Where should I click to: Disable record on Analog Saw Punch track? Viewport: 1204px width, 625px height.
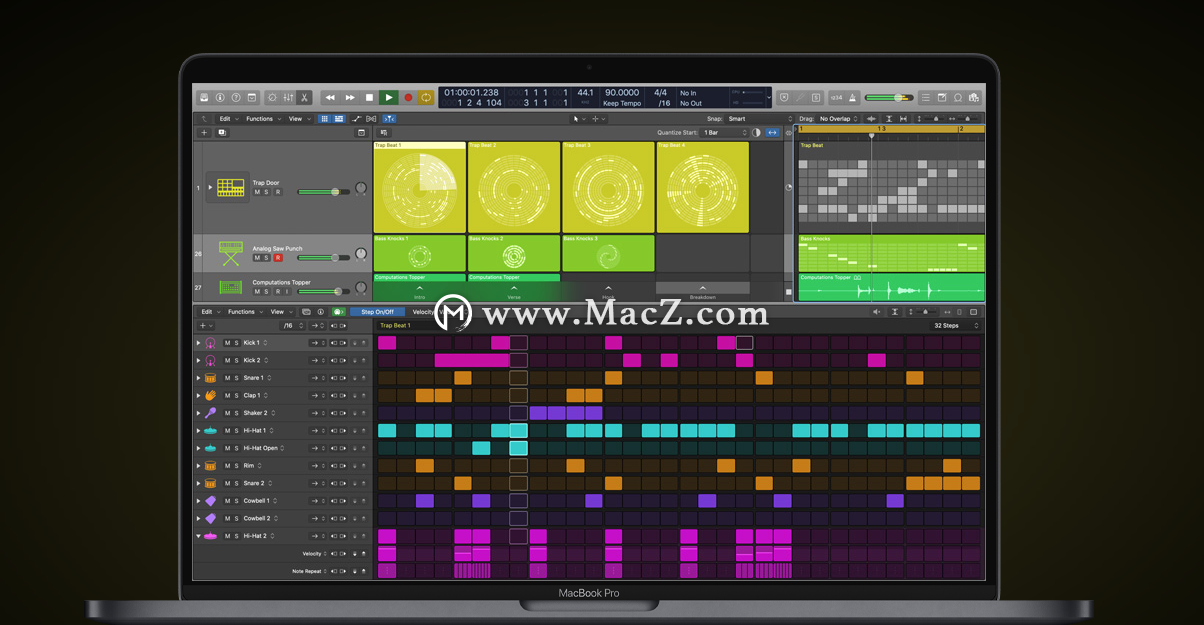tap(277, 257)
